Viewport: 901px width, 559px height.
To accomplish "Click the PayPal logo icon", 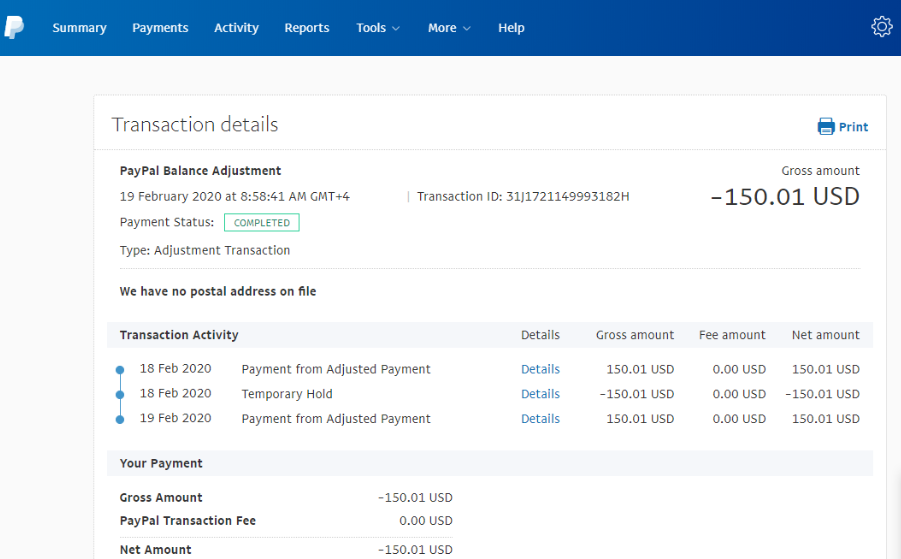I will (x=14, y=27).
